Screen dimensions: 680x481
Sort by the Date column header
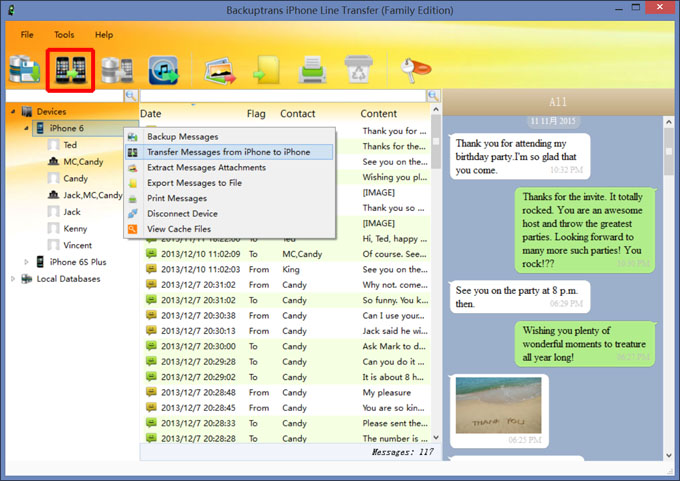pos(150,114)
